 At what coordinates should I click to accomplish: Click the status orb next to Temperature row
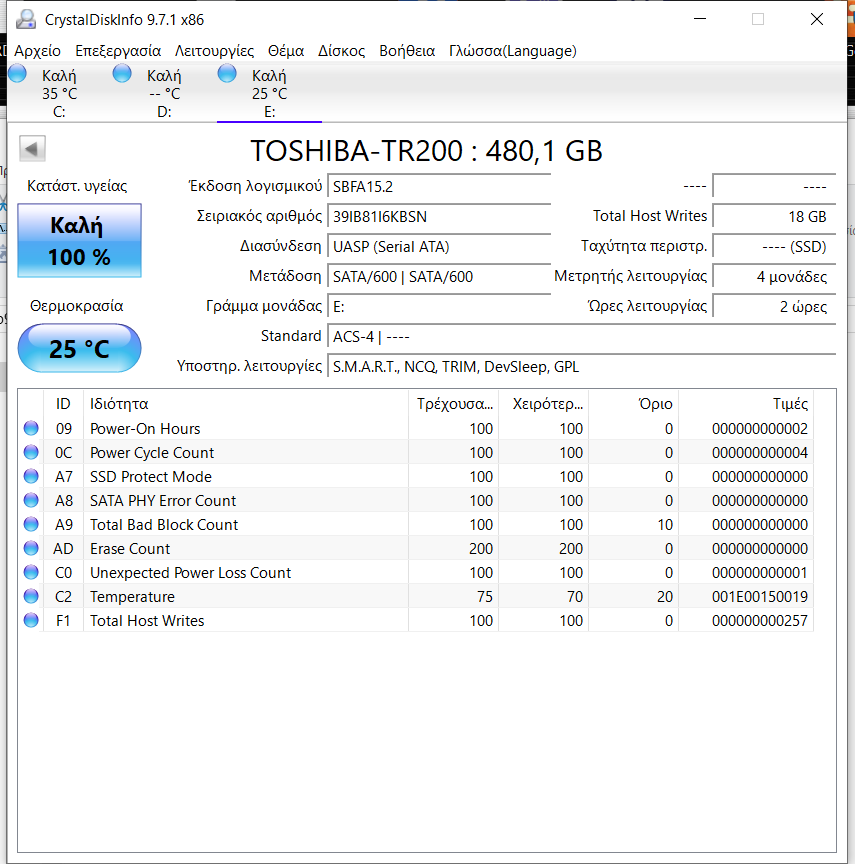tap(31, 597)
